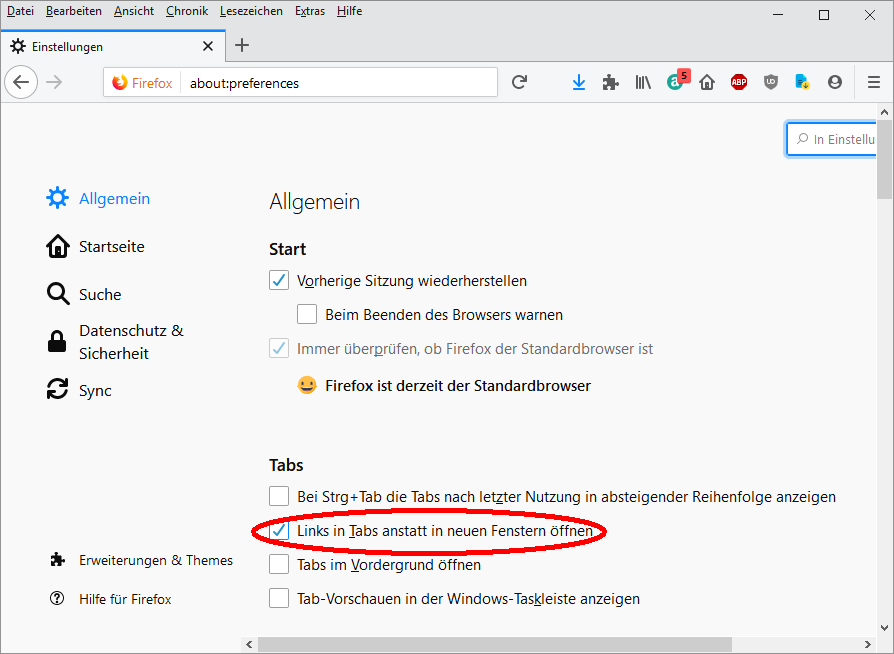
Task: Click the Tabs section heading
Action: [x=286, y=465]
